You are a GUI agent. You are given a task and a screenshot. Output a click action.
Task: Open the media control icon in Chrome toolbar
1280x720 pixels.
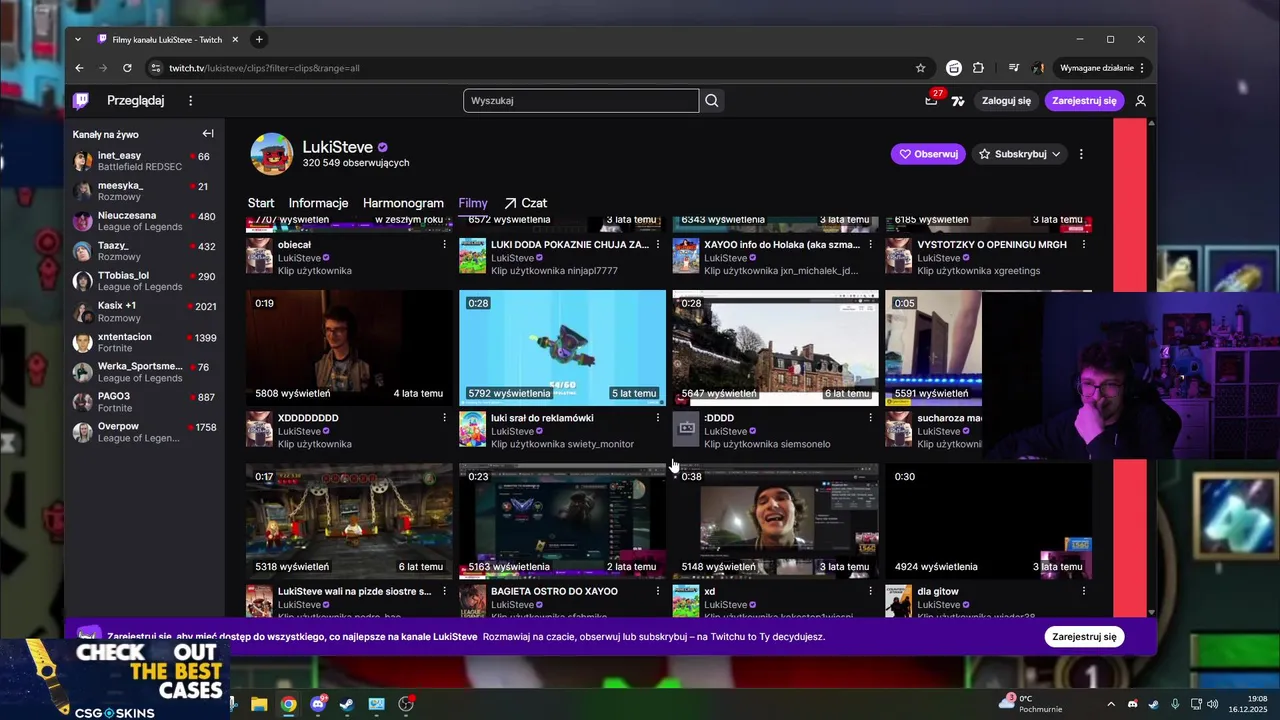coord(1013,68)
